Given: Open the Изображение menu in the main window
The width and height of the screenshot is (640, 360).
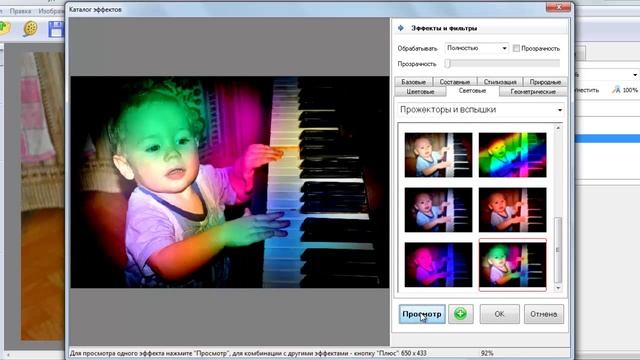Looking at the screenshot, I should point(51,11).
